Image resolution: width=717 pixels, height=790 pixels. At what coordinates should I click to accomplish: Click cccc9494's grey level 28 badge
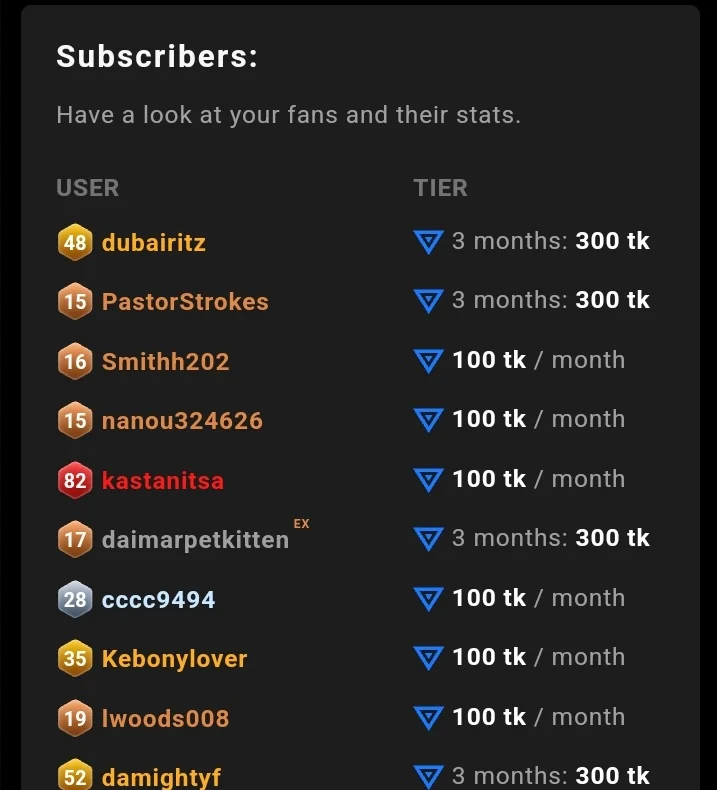coord(75,600)
